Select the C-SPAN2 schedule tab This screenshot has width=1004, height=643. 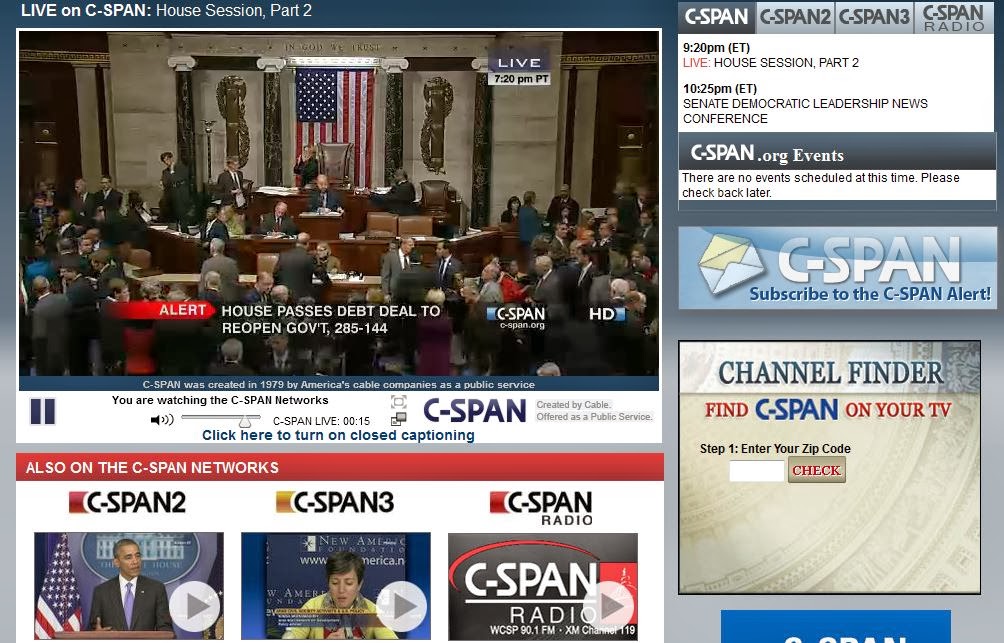tap(795, 17)
